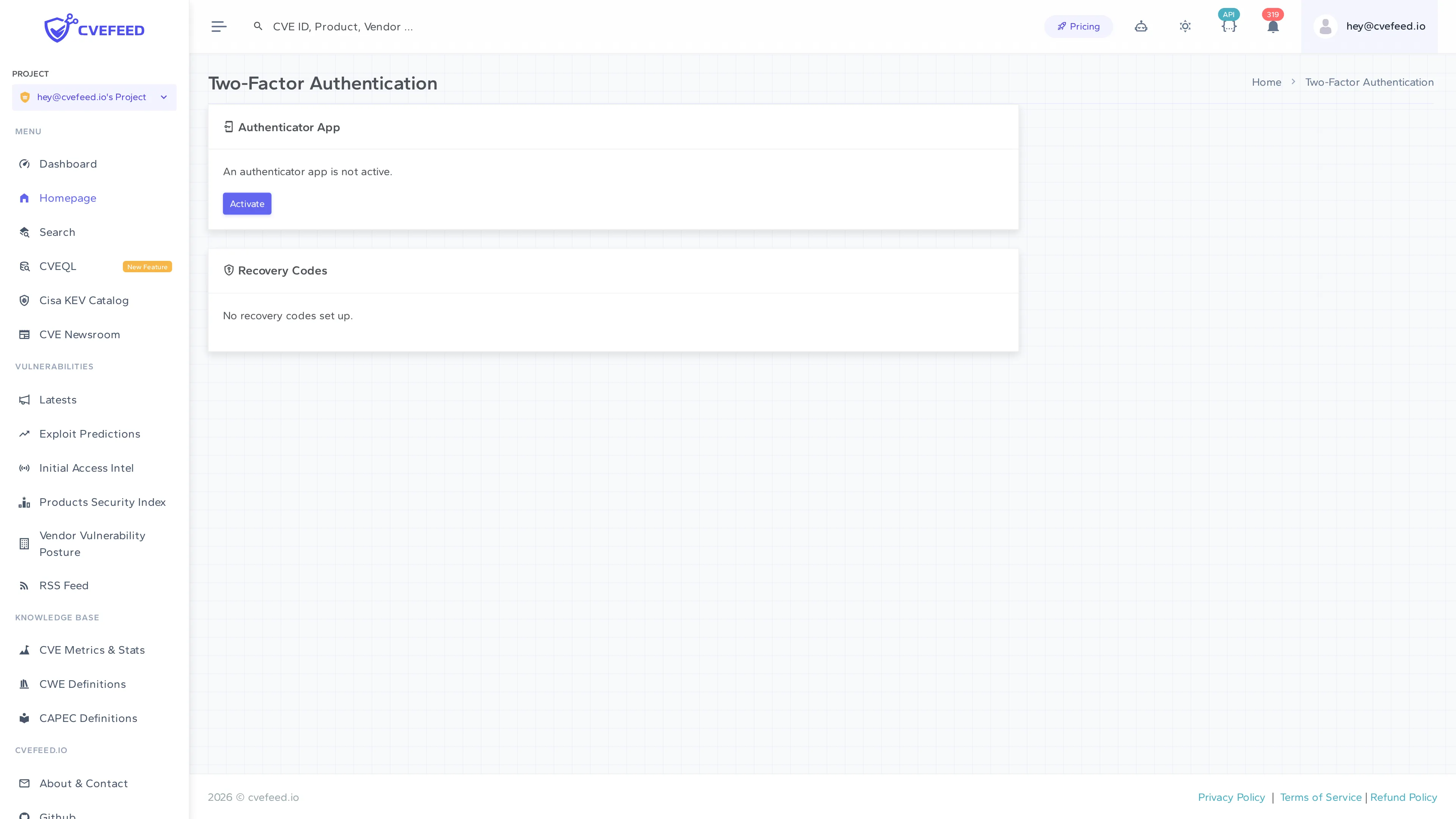Select CWE Definitions under Knowledge Base

coord(83,684)
